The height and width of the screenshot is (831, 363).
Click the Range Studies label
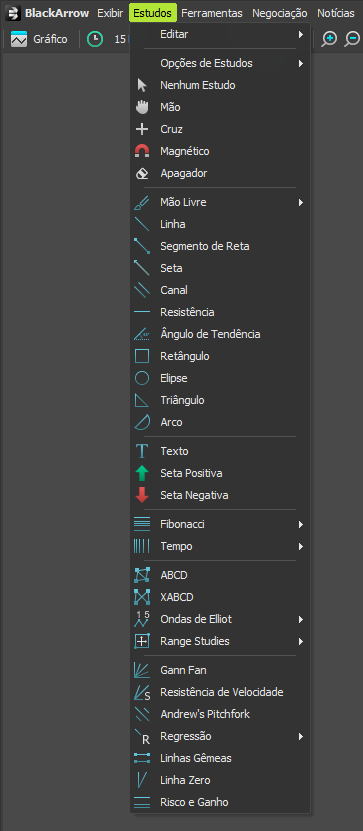(195, 641)
